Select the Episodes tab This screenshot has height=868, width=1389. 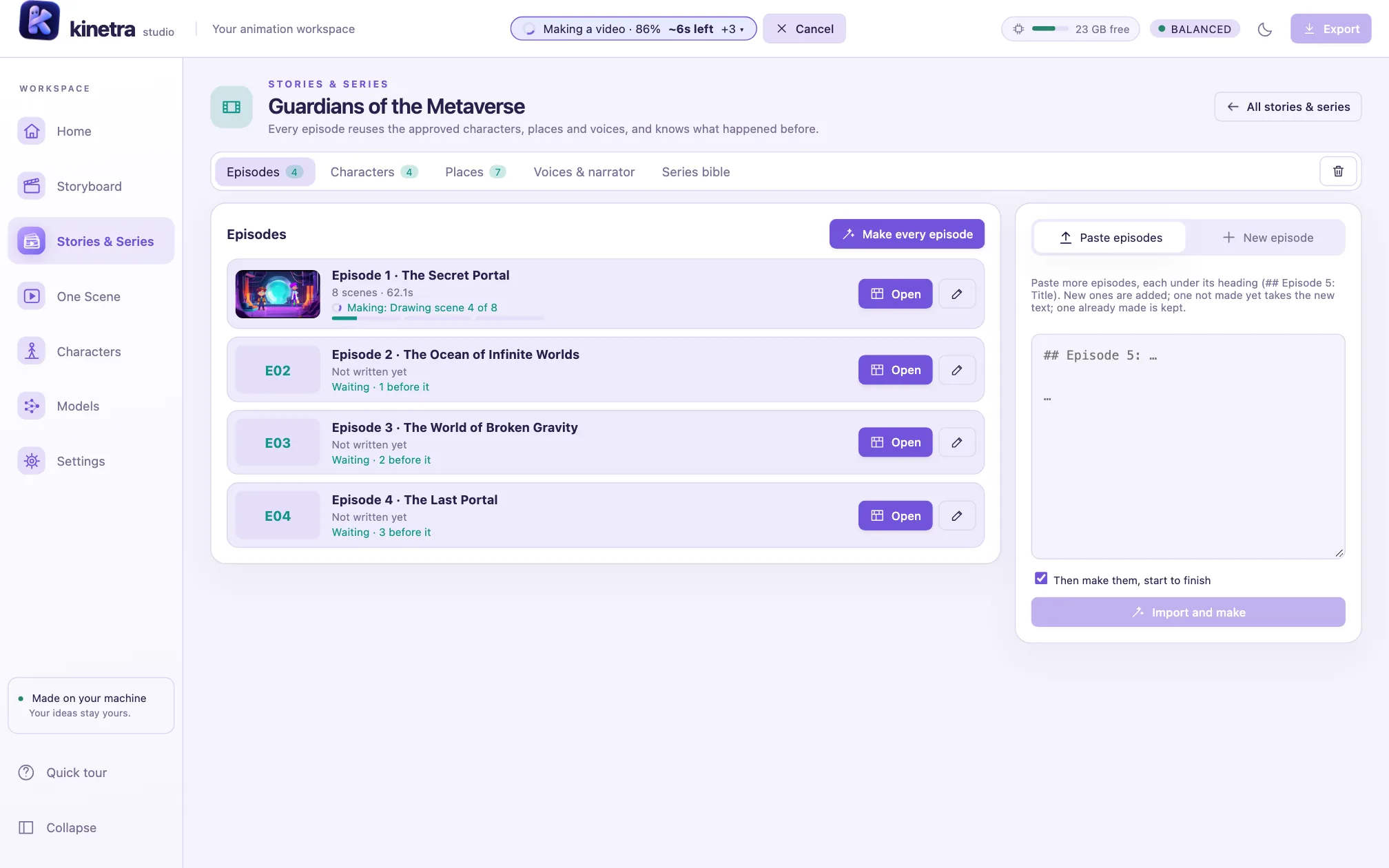pyautogui.click(x=265, y=172)
